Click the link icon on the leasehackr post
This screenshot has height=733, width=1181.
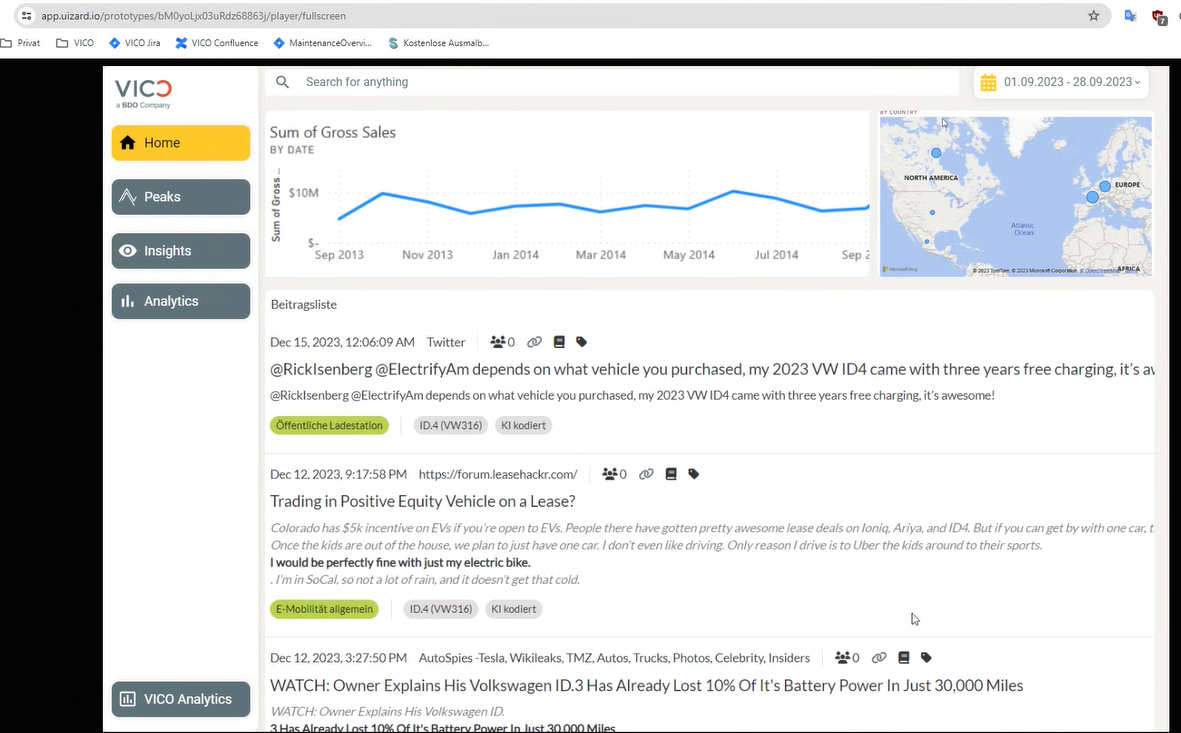tap(646, 474)
